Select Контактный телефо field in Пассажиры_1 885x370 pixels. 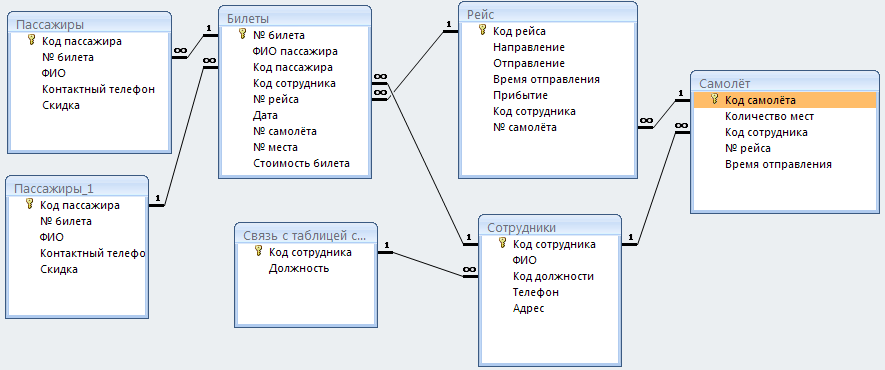click(x=93, y=253)
